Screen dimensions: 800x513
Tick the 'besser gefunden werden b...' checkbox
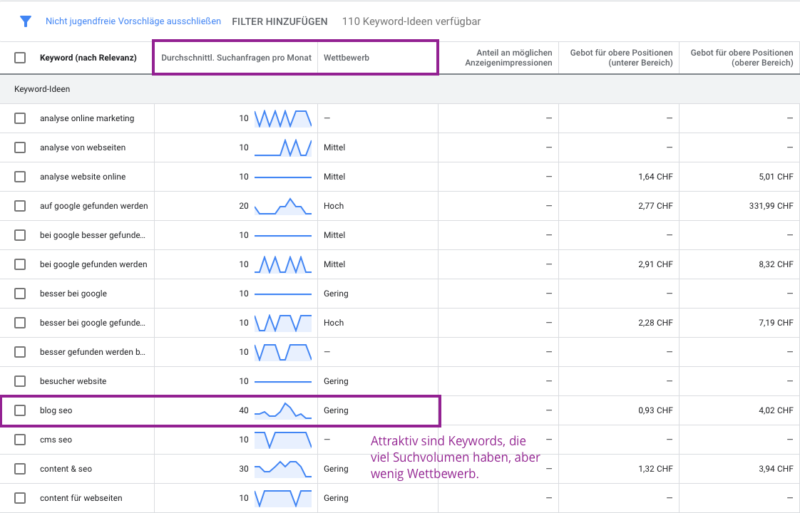20,352
